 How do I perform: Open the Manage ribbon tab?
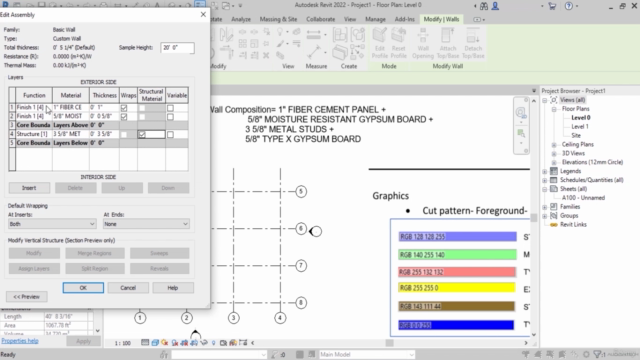[375, 19]
